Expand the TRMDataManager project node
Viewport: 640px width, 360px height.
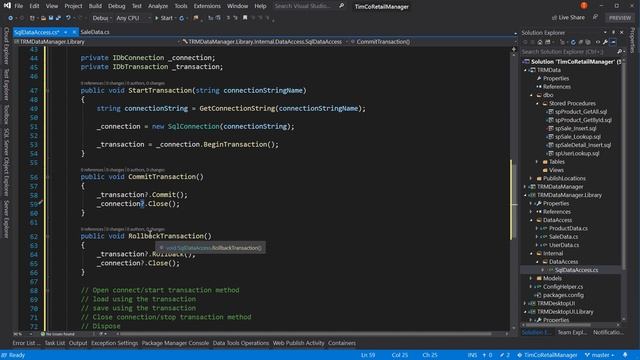pos(526,187)
